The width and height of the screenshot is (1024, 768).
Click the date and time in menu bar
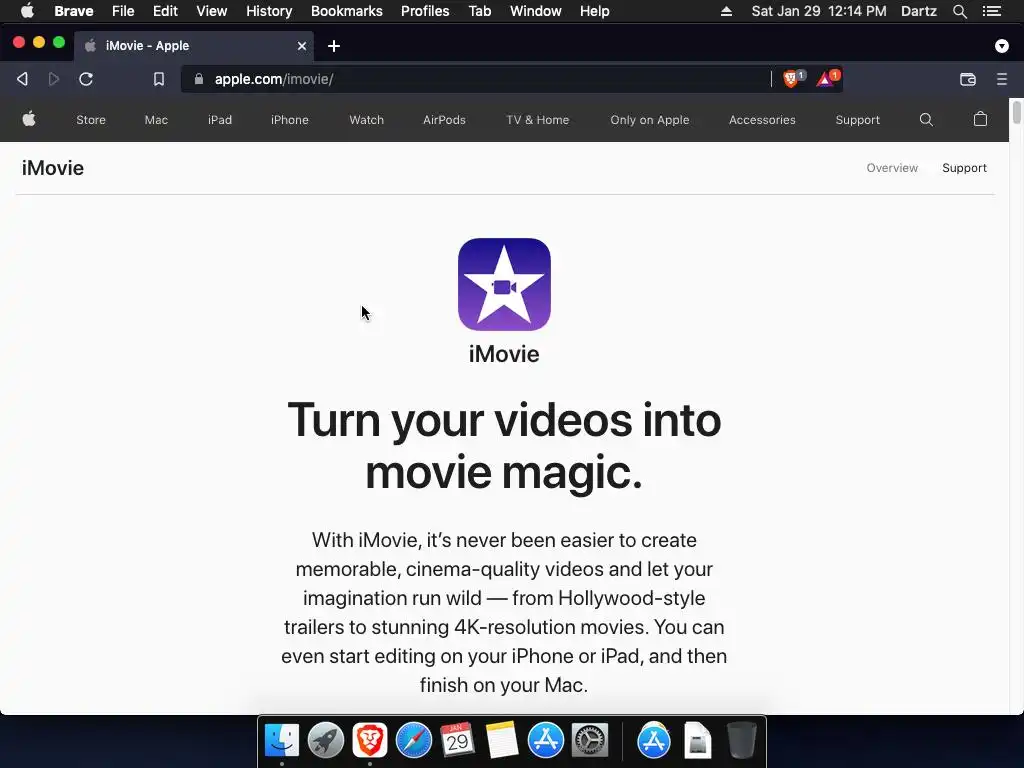[x=819, y=11]
